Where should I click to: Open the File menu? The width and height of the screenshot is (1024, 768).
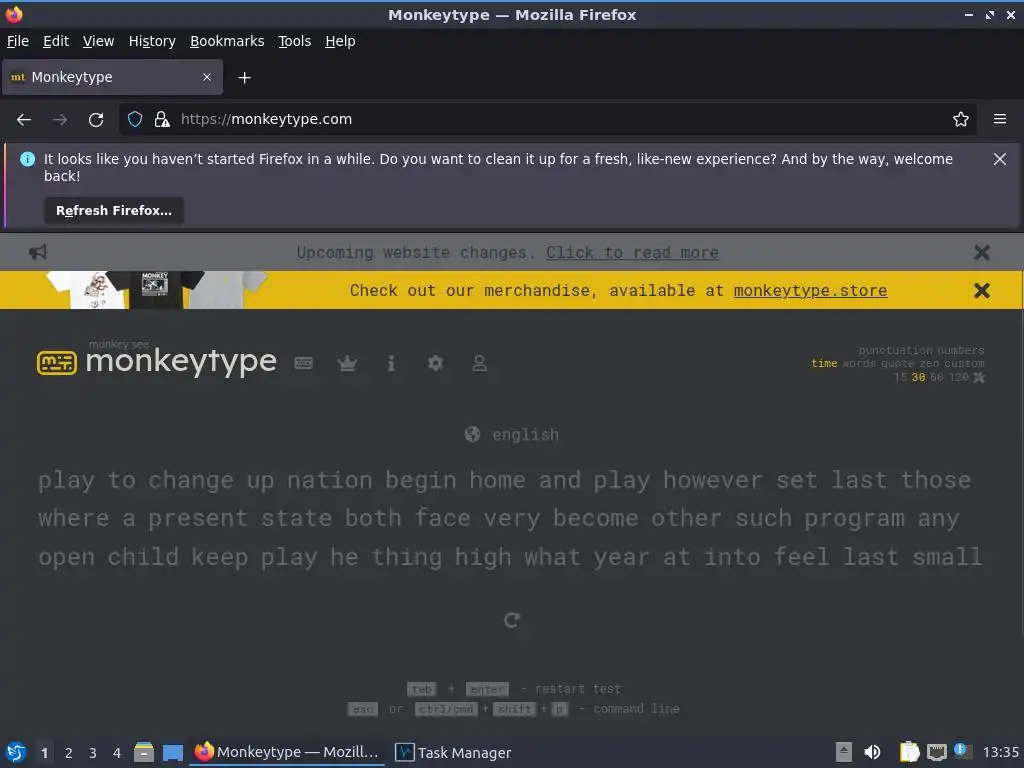(18, 41)
